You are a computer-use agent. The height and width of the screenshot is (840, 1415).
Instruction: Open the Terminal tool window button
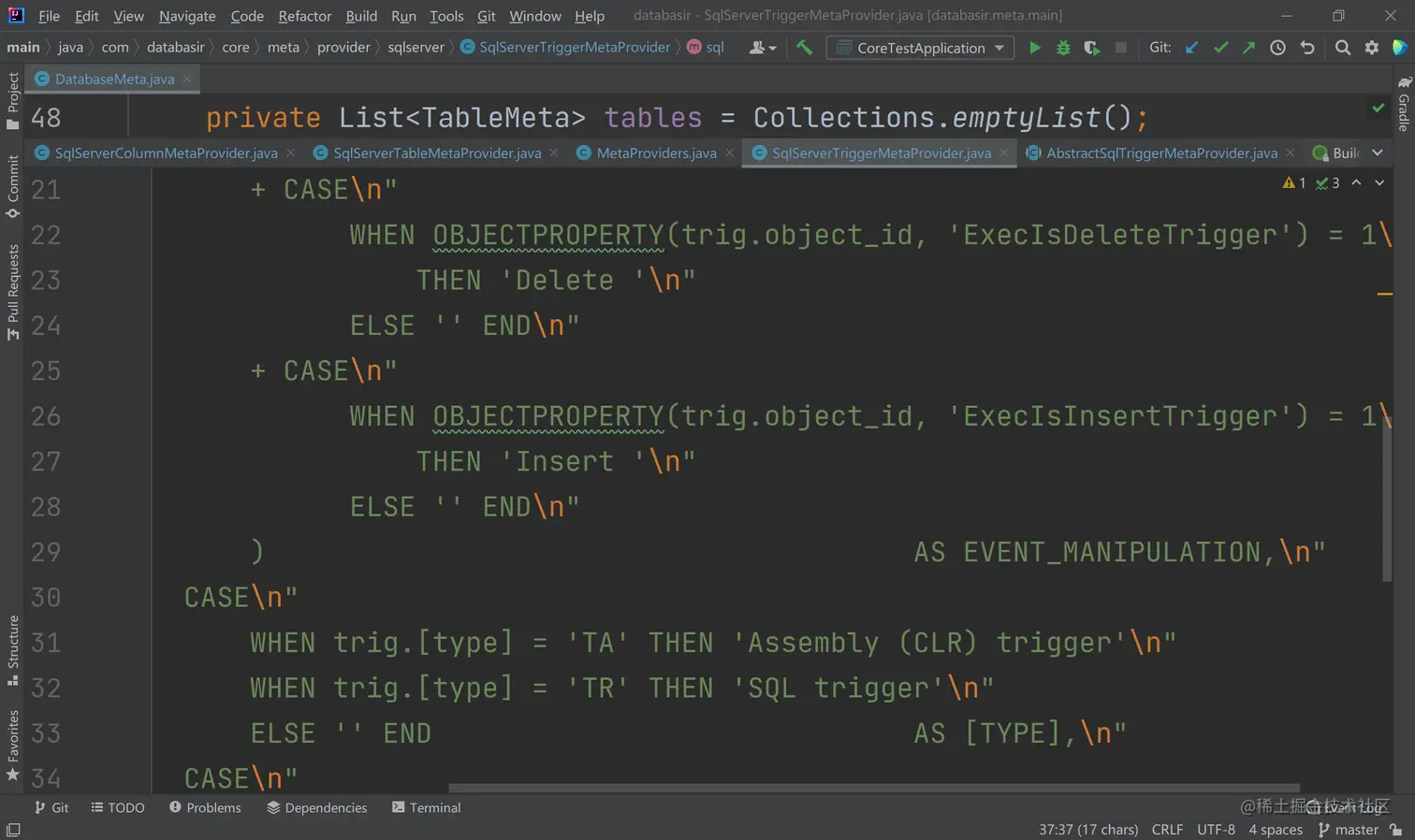pyautogui.click(x=426, y=807)
